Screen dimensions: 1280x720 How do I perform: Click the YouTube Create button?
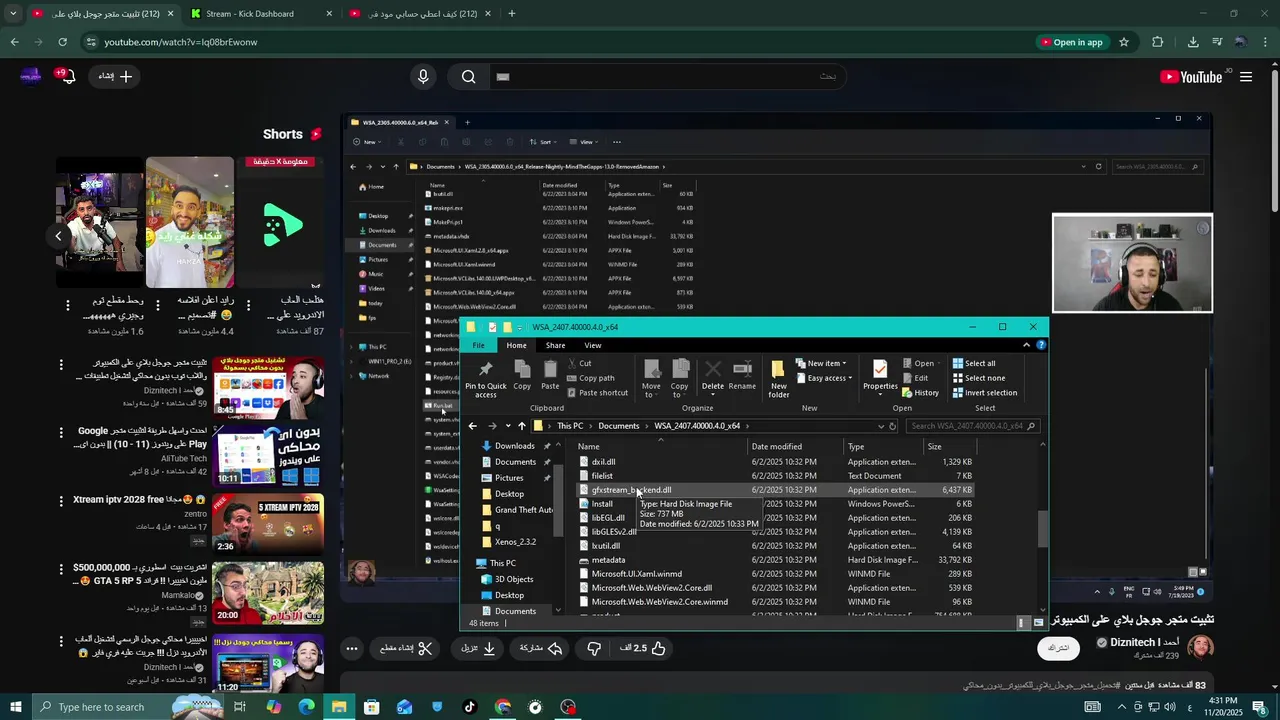pos(115,77)
